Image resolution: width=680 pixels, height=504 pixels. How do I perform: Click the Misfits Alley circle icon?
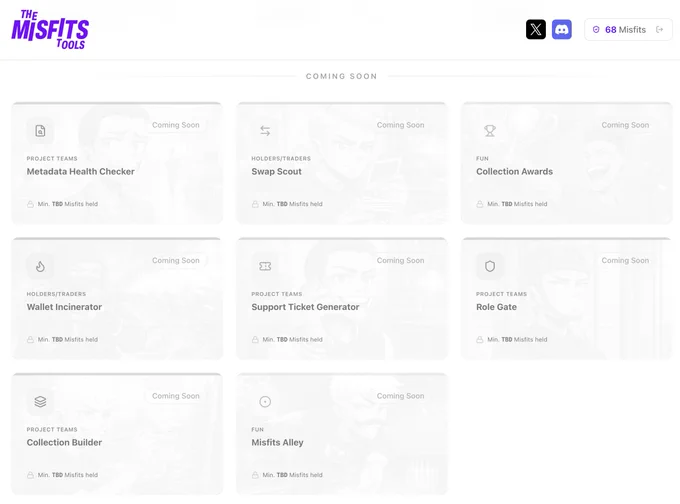point(265,402)
